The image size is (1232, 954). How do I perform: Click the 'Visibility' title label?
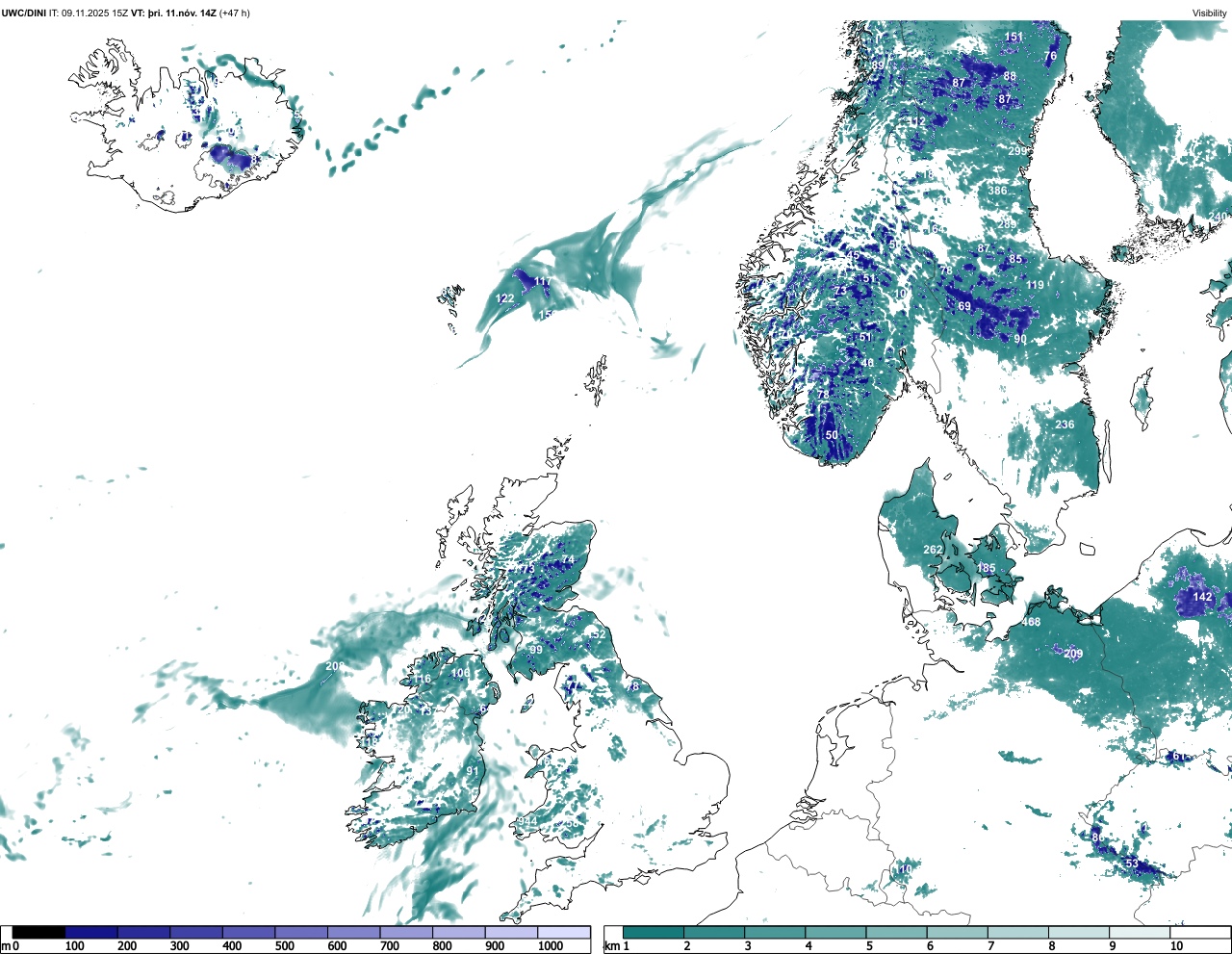coord(1209,13)
